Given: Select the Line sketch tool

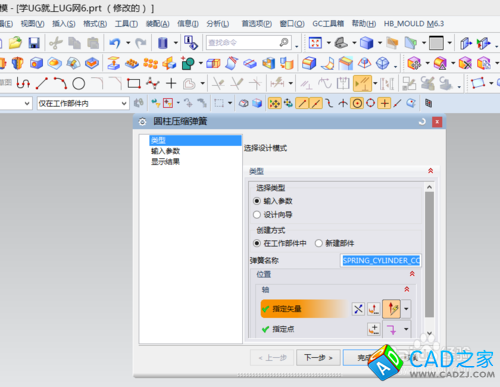Looking at the screenshot, I should (x=42, y=83).
